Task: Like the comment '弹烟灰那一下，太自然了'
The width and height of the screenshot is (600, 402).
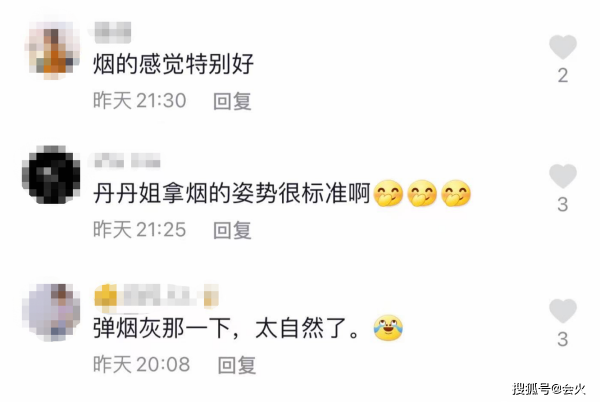Action: pyautogui.click(x=562, y=311)
